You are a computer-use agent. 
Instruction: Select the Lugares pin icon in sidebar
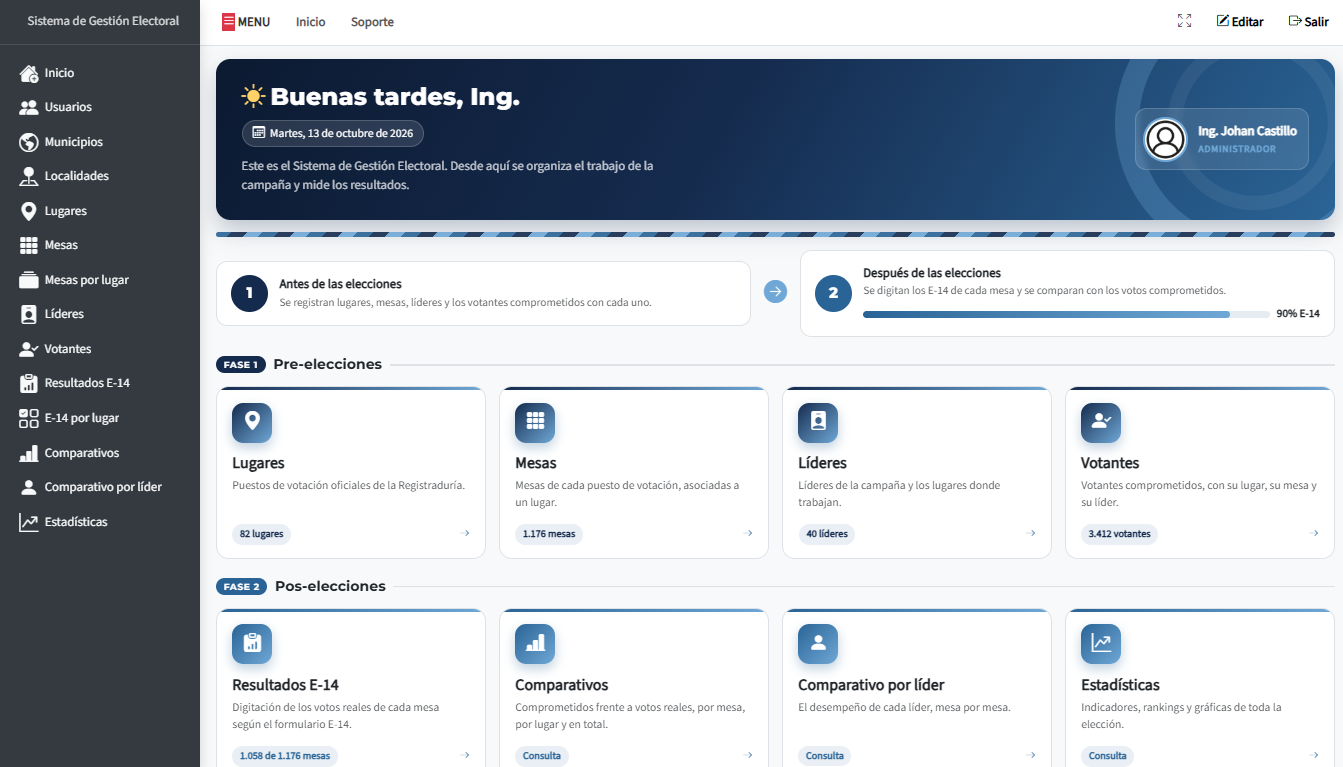pos(29,211)
